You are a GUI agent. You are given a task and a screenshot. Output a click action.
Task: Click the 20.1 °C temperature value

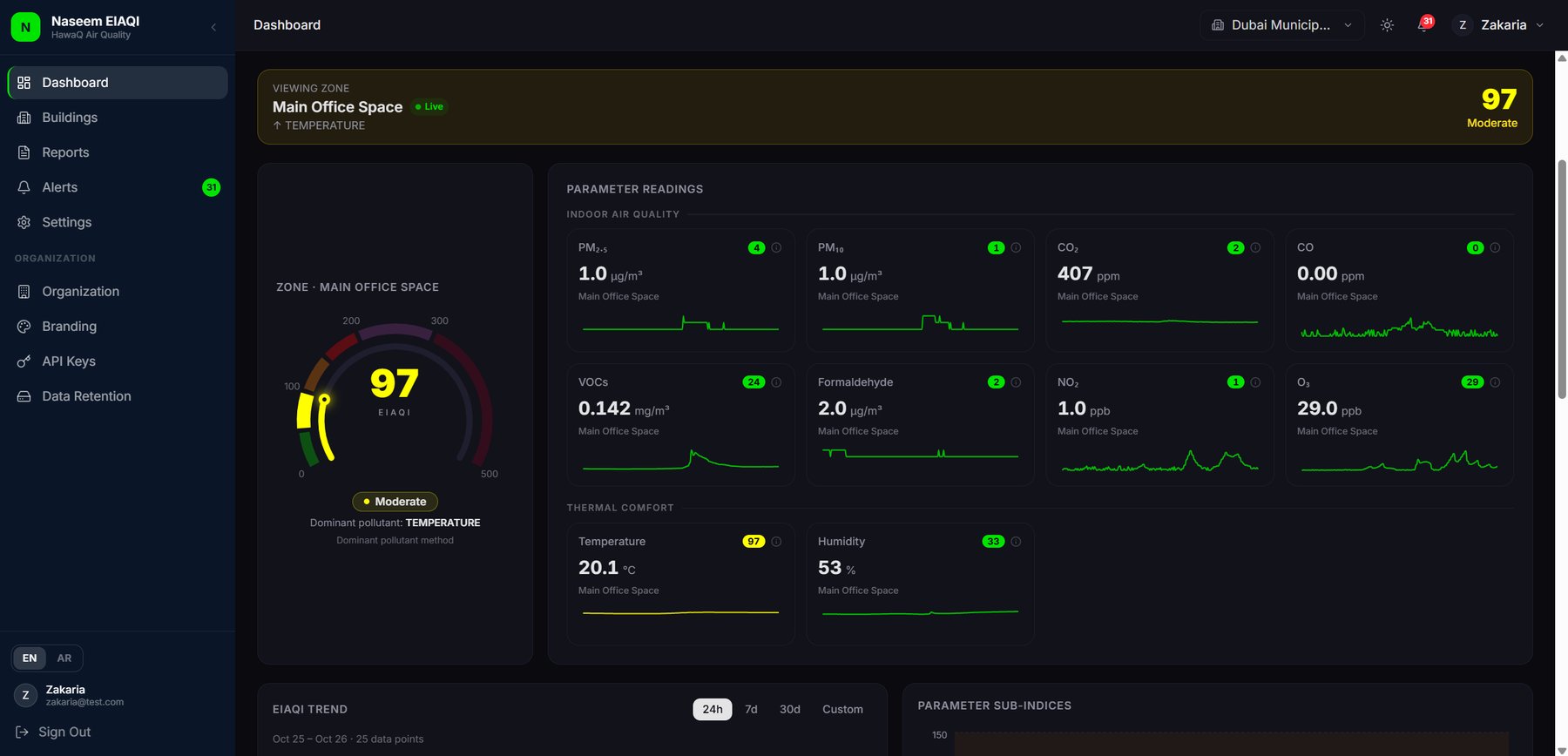(x=606, y=568)
